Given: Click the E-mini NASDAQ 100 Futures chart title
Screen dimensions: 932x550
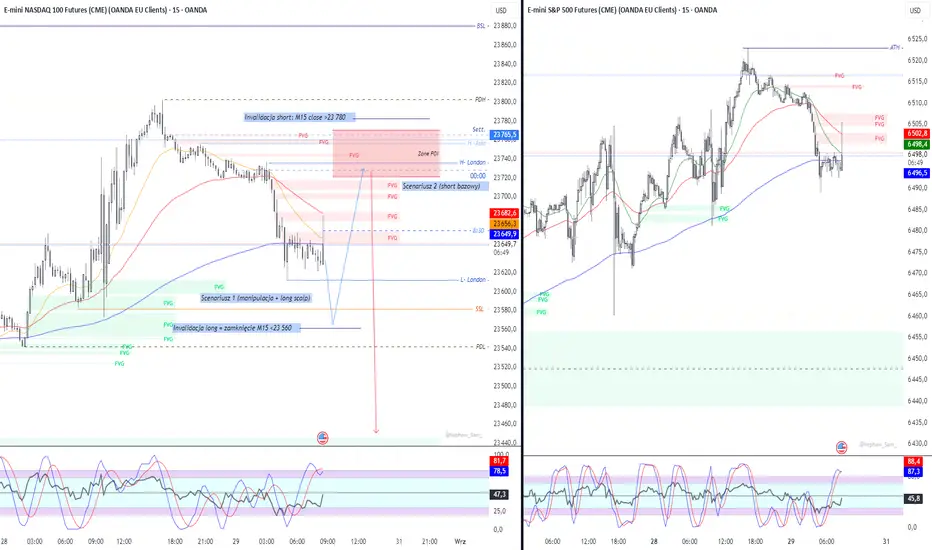Looking at the screenshot, I should coord(106,10).
